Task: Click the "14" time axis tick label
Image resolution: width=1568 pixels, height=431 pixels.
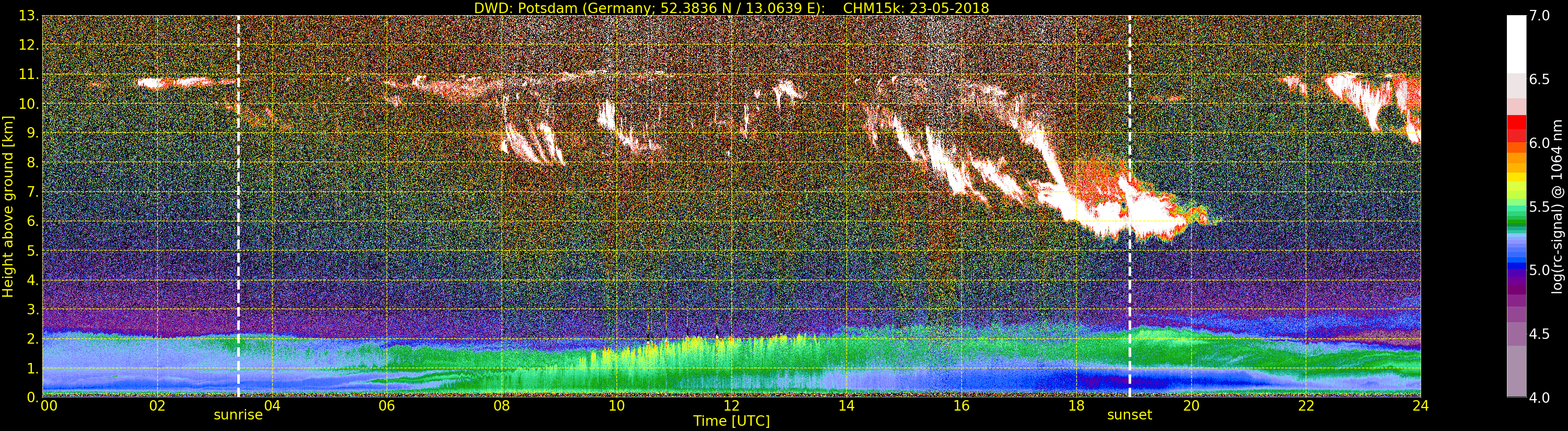Action: [x=846, y=405]
